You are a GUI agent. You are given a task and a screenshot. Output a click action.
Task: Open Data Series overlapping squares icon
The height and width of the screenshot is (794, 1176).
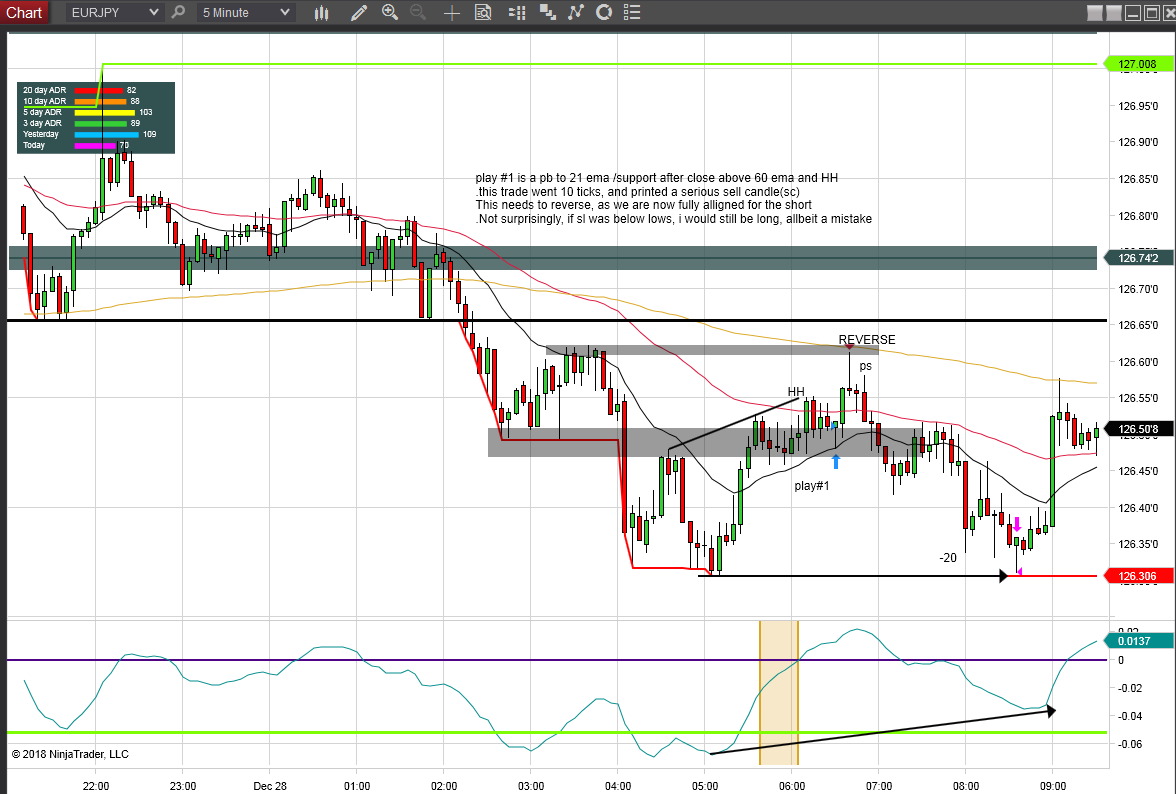click(x=548, y=12)
